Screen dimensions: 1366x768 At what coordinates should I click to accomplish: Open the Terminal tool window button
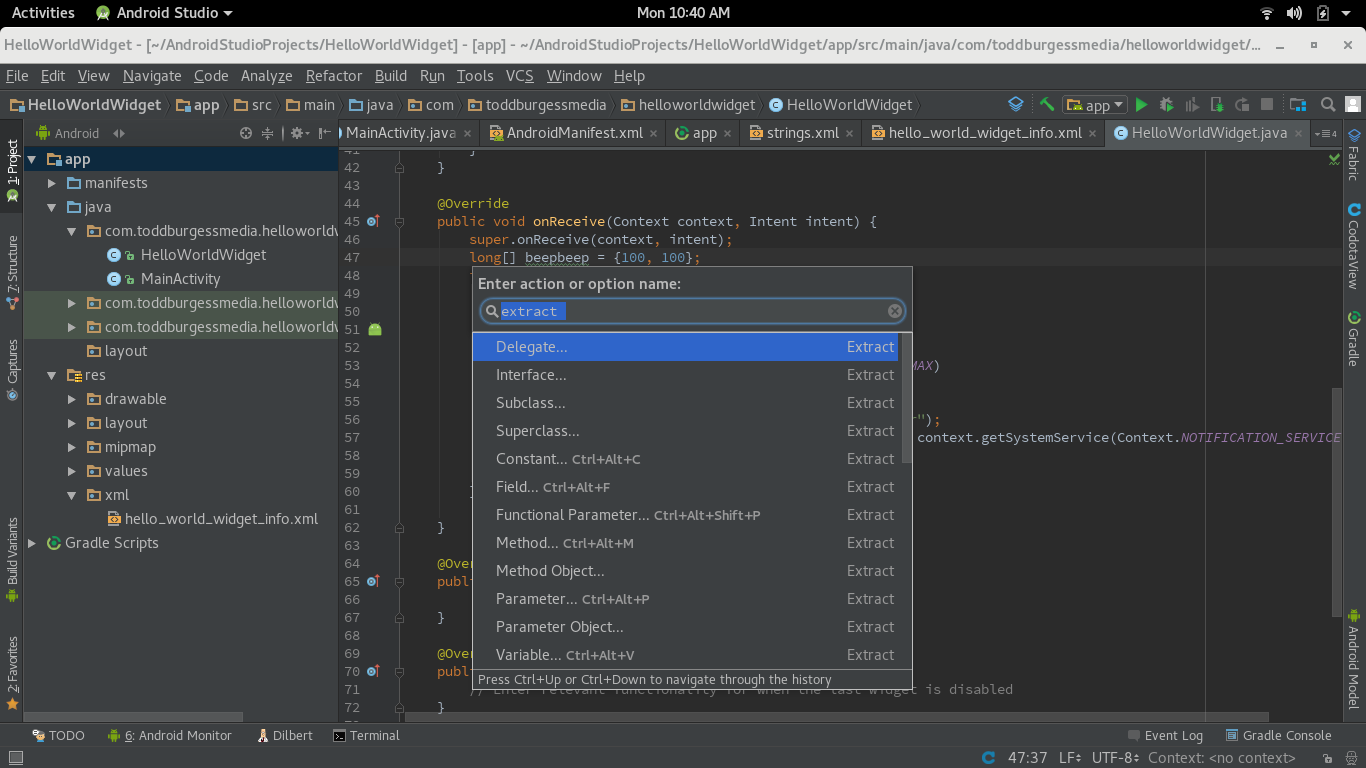tap(366, 735)
